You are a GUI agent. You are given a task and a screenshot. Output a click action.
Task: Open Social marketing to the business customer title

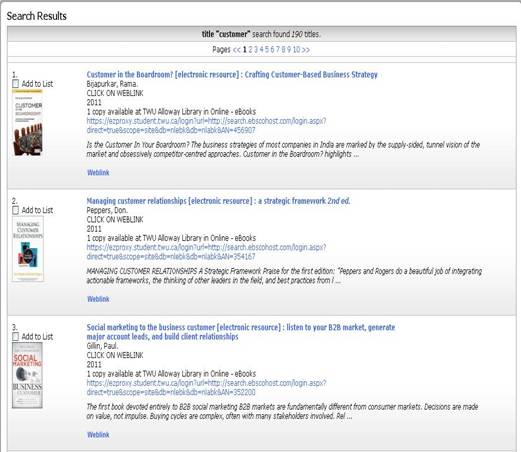coord(241,332)
